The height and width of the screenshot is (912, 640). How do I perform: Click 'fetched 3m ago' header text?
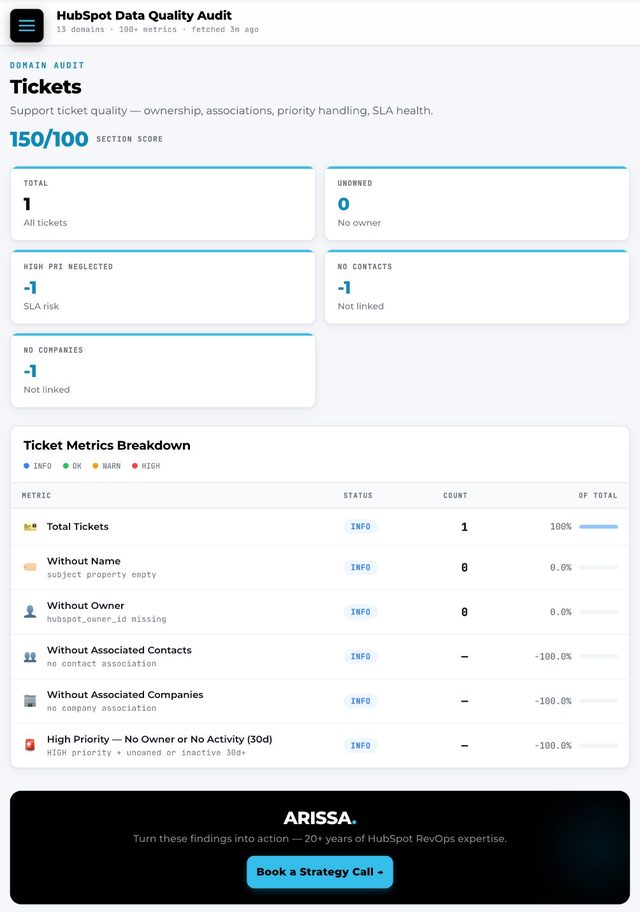225,30
